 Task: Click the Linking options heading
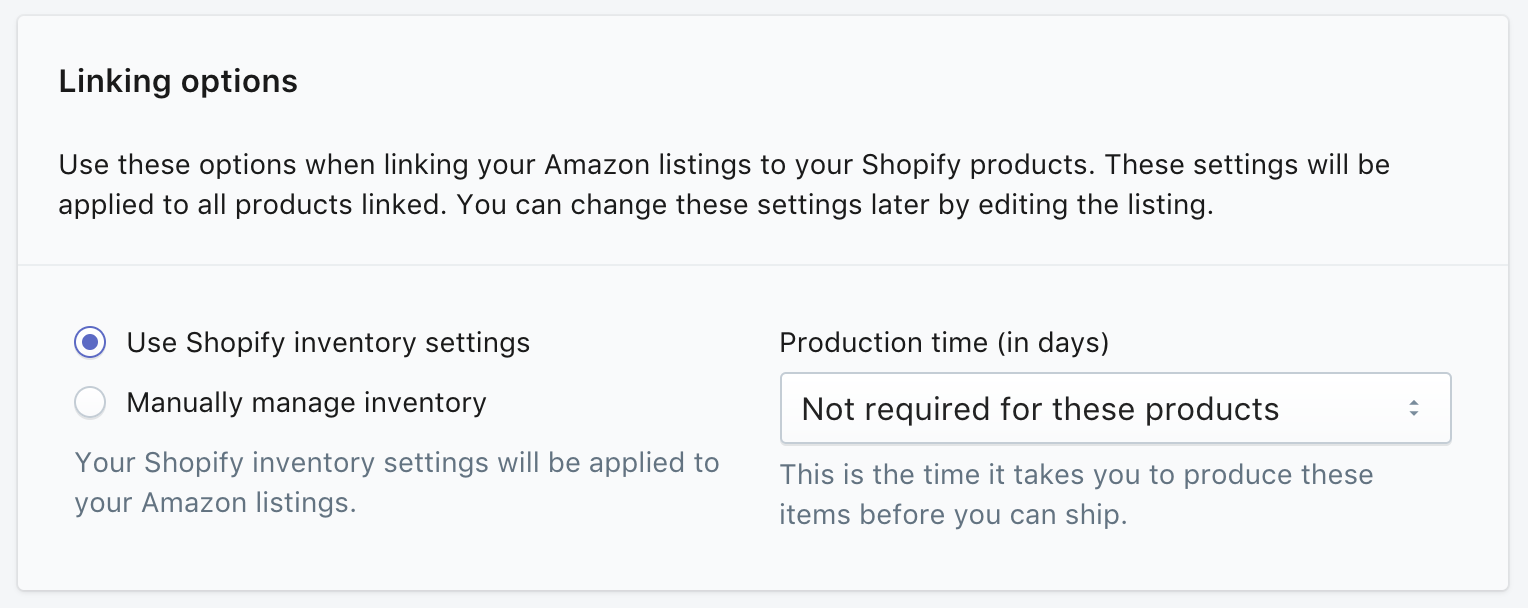tap(179, 81)
